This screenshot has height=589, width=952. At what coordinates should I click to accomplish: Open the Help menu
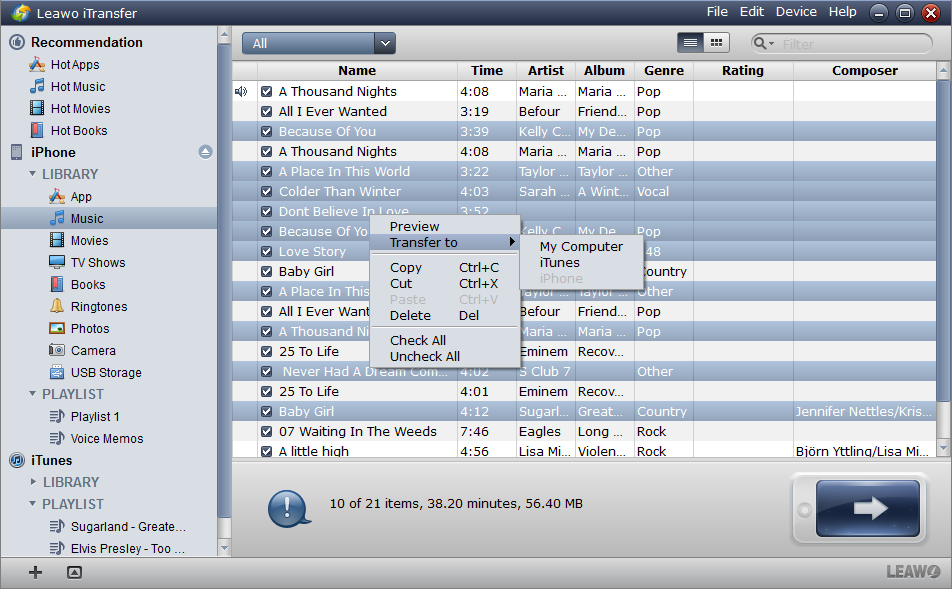[842, 12]
